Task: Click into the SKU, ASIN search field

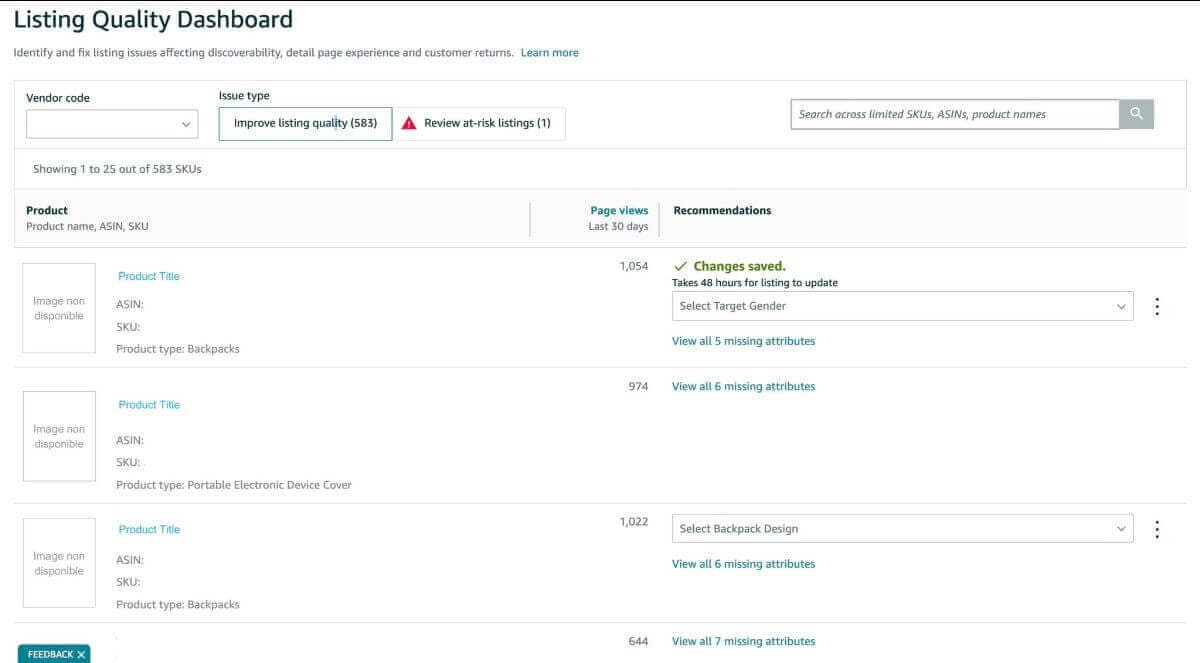Action: tap(954, 114)
